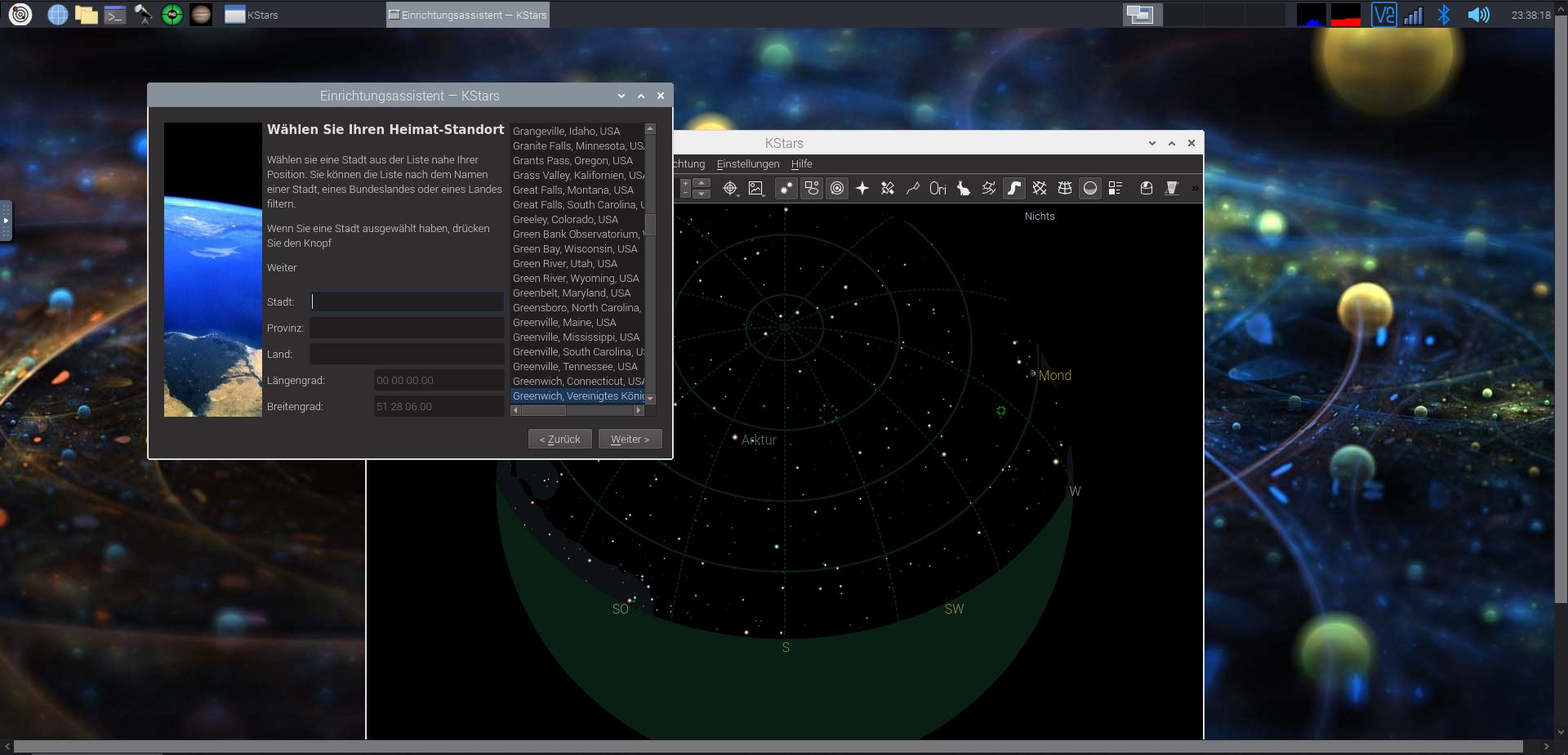Click city list scroll-down arrow
Image resolution: width=1568 pixels, height=755 pixels.
[x=651, y=399]
